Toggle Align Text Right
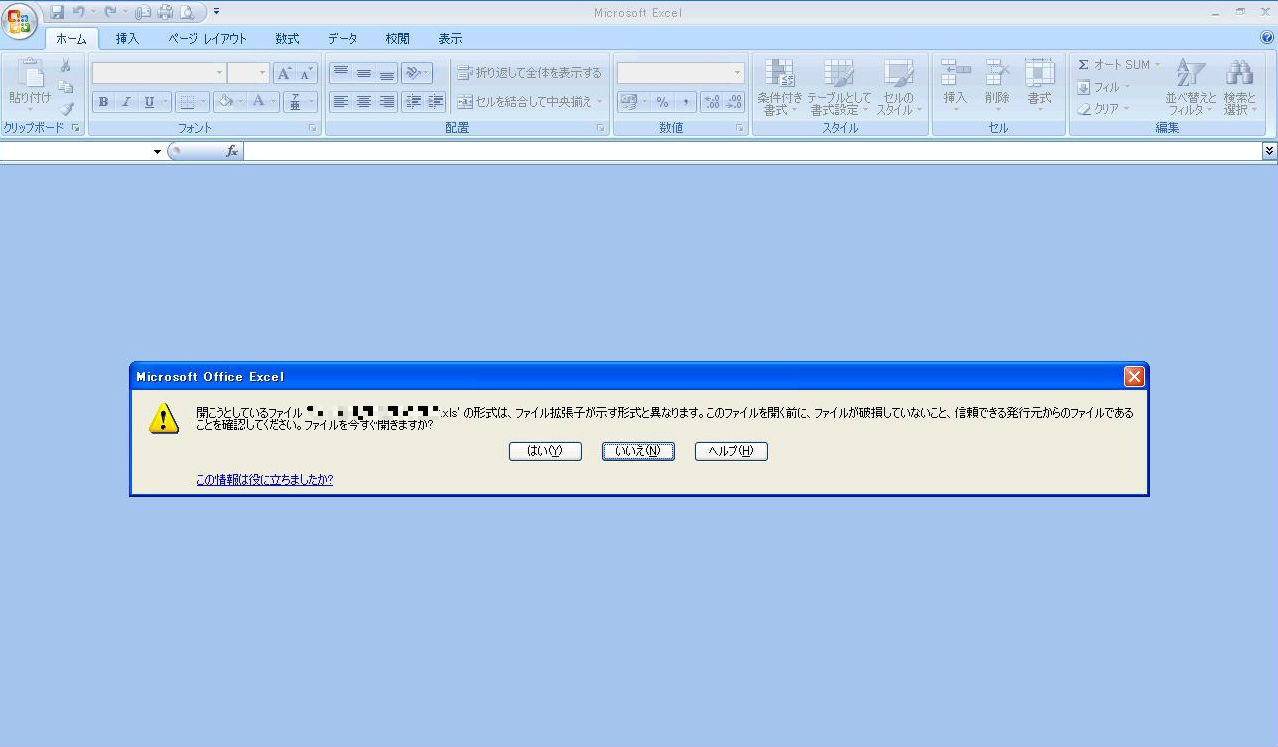1278x747 pixels. coord(387,102)
